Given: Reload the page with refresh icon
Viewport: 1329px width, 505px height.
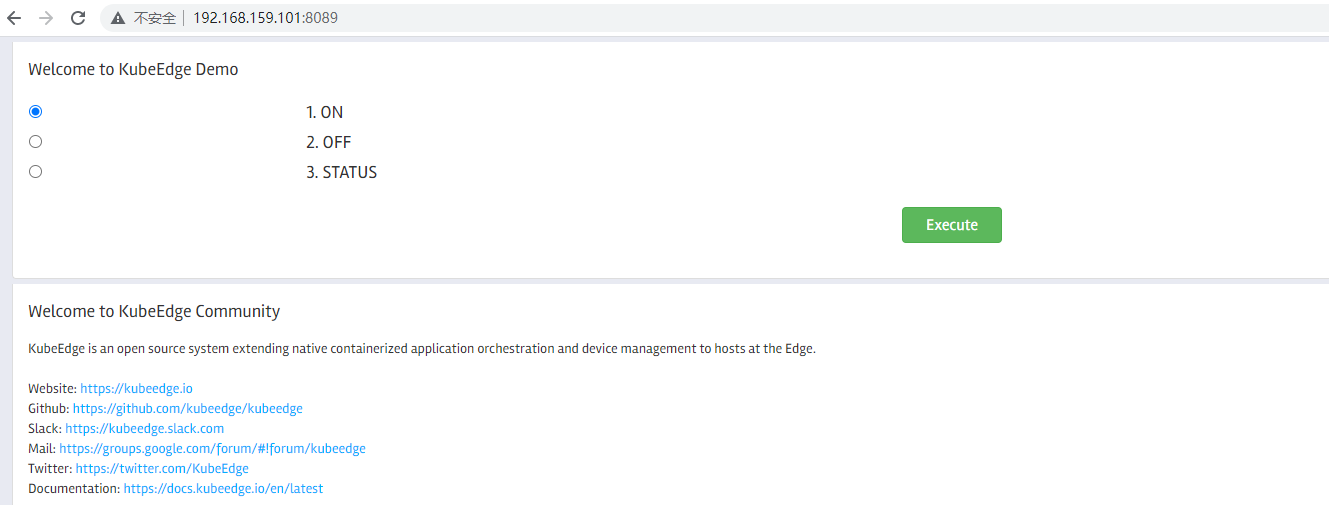Looking at the screenshot, I should point(78,18).
